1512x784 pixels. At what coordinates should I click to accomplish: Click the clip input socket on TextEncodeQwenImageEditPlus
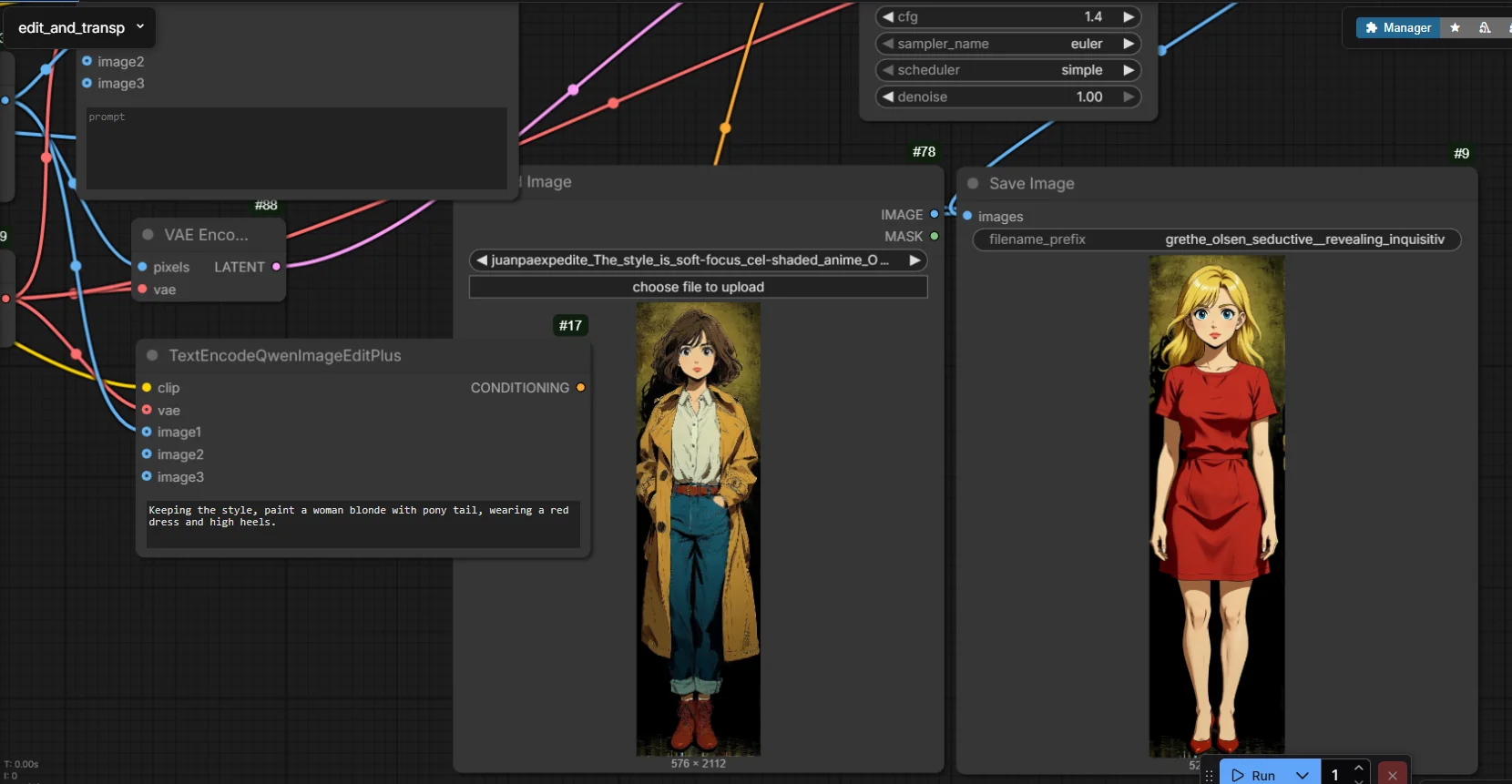click(146, 387)
